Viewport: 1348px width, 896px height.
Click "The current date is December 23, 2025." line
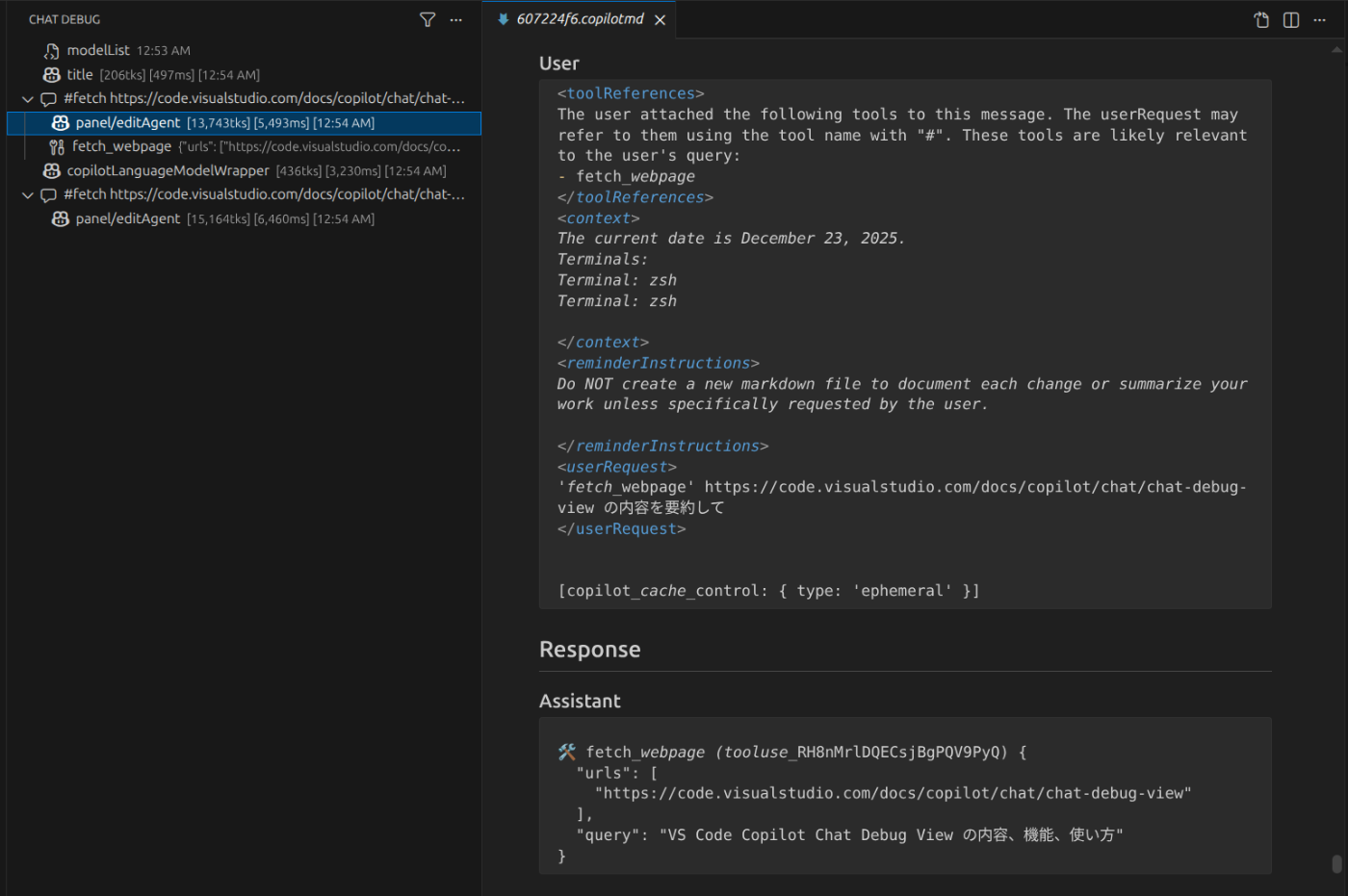[x=731, y=239]
